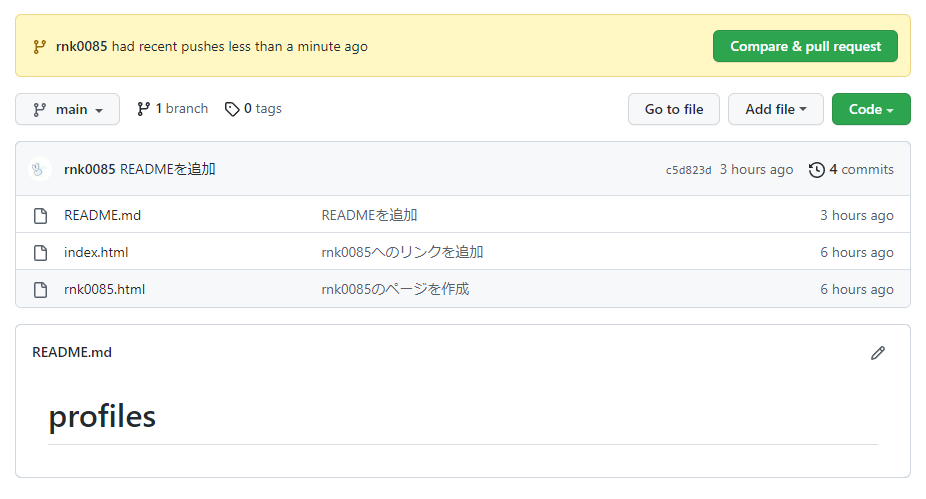Open commit message in README.md row
Image resolution: width=926 pixels, height=499 pixels.
click(369, 216)
